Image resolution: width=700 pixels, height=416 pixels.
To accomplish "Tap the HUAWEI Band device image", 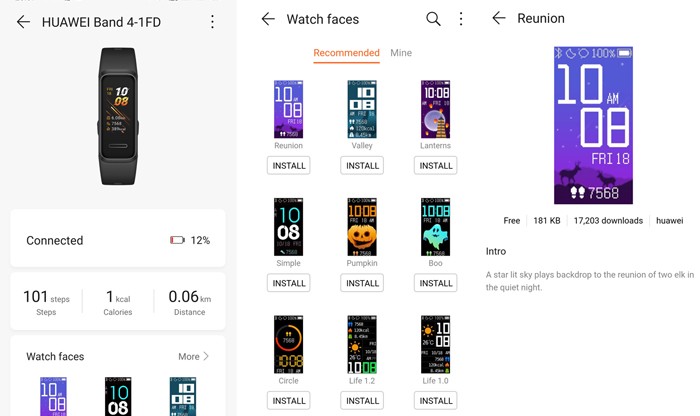I will click(x=118, y=116).
